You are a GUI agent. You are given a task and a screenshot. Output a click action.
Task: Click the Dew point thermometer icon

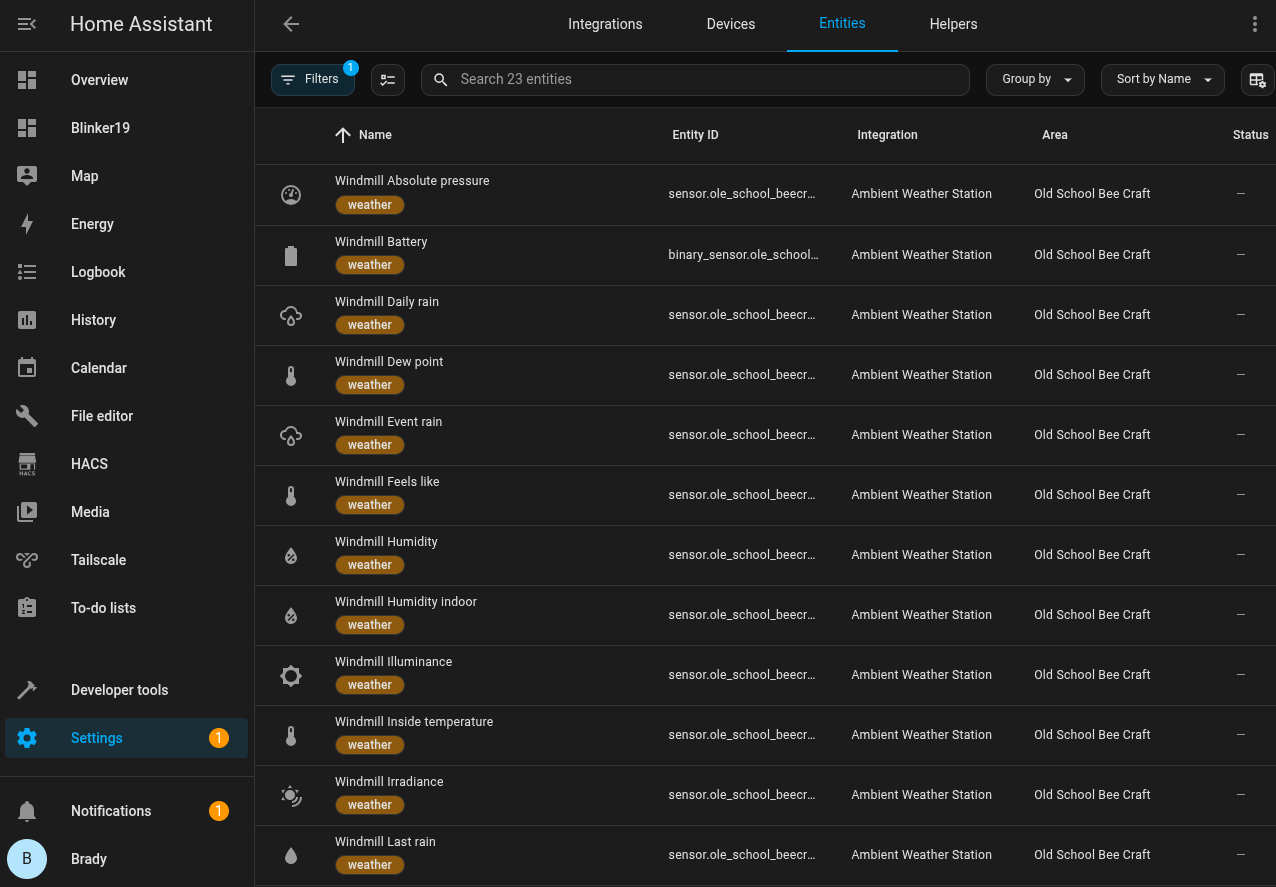click(x=291, y=376)
